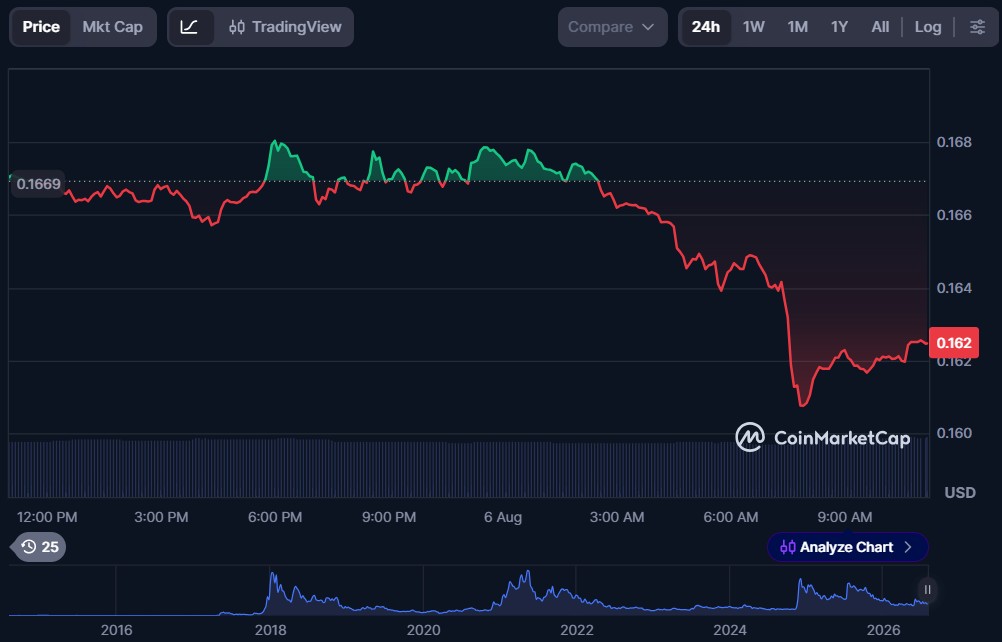1002x642 pixels.
Task: Click the volume bars under the price chart
Action: [x=468, y=468]
